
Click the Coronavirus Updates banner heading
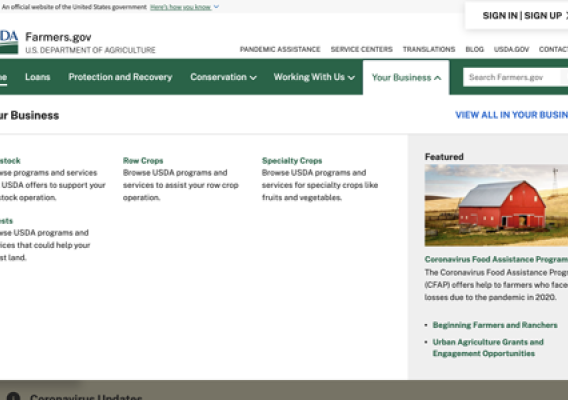(86, 397)
